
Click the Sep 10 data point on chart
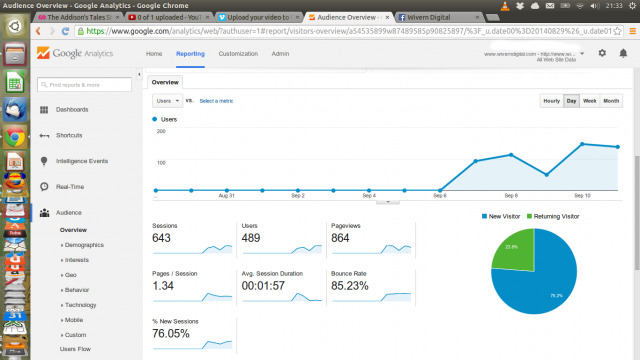(582, 144)
